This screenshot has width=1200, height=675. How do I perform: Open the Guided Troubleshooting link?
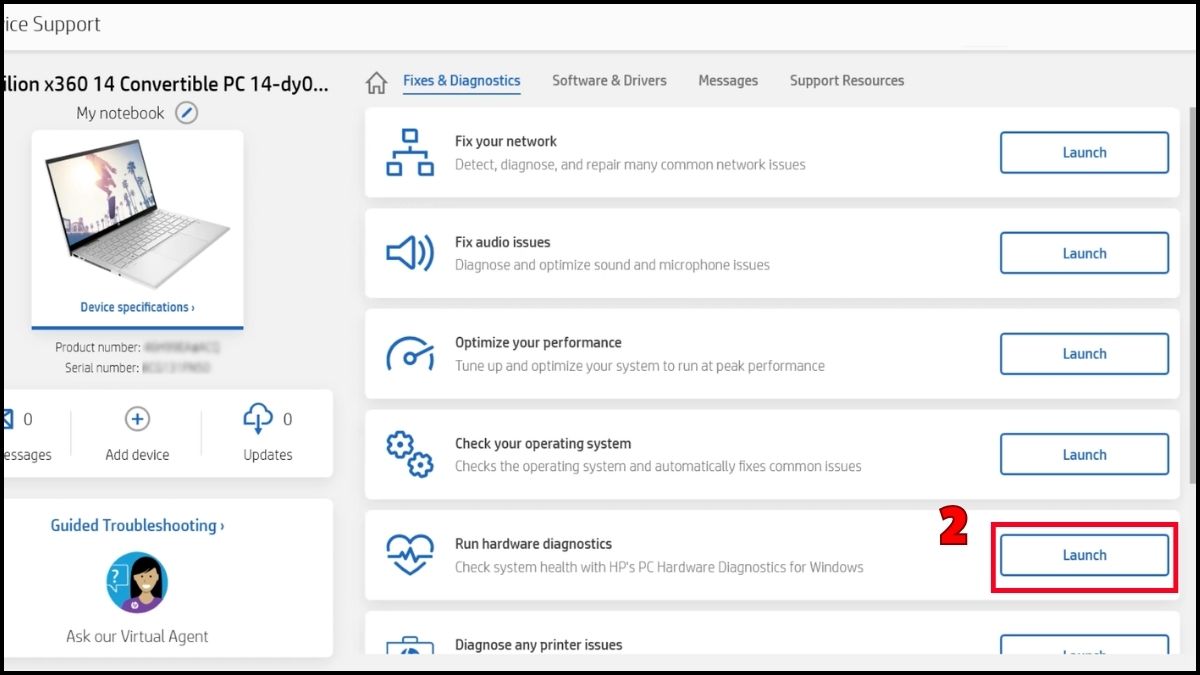tap(137, 525)
